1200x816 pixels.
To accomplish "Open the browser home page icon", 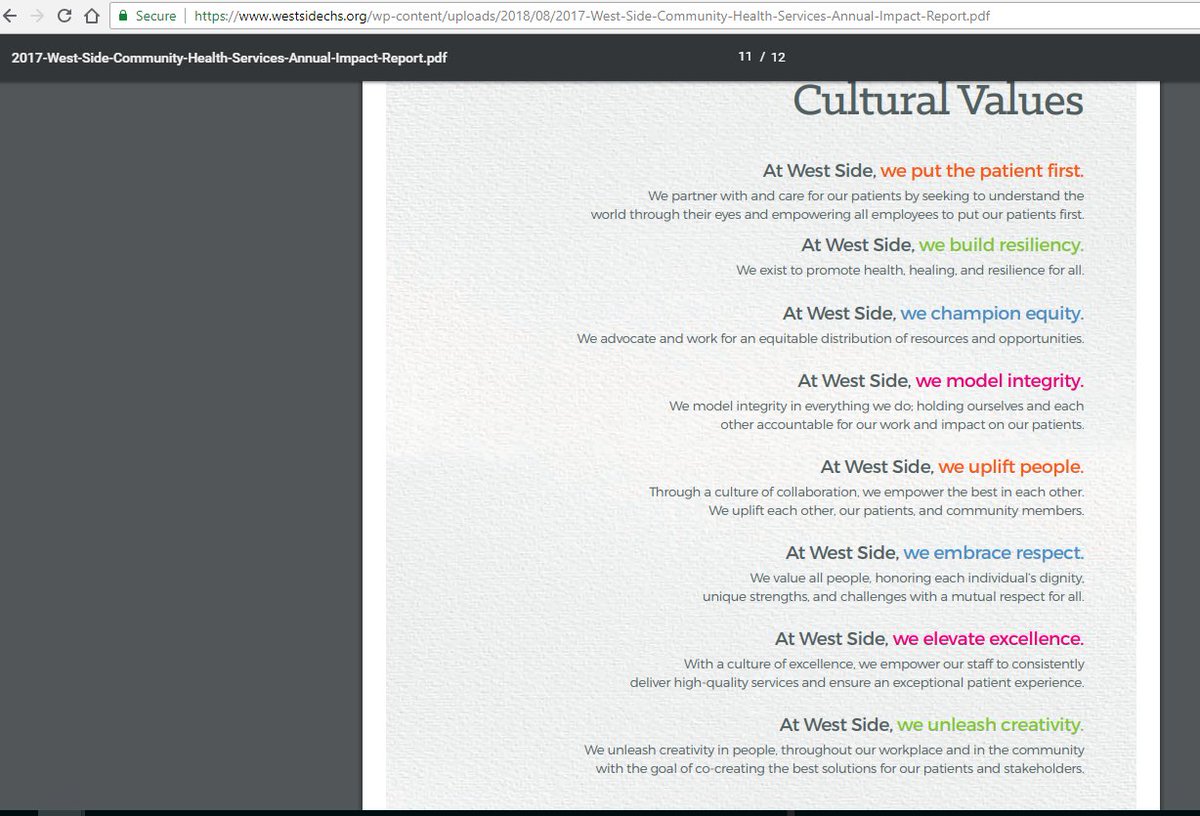I will (x=91, y=16).
